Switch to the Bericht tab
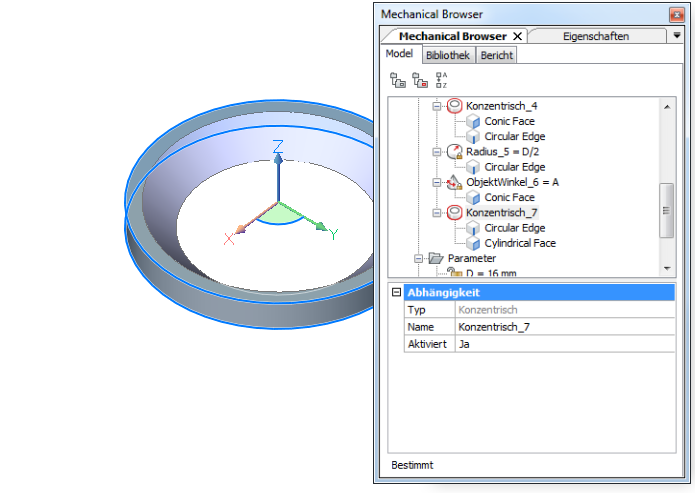This screenshot has height=493, width=695. point(497,56)
